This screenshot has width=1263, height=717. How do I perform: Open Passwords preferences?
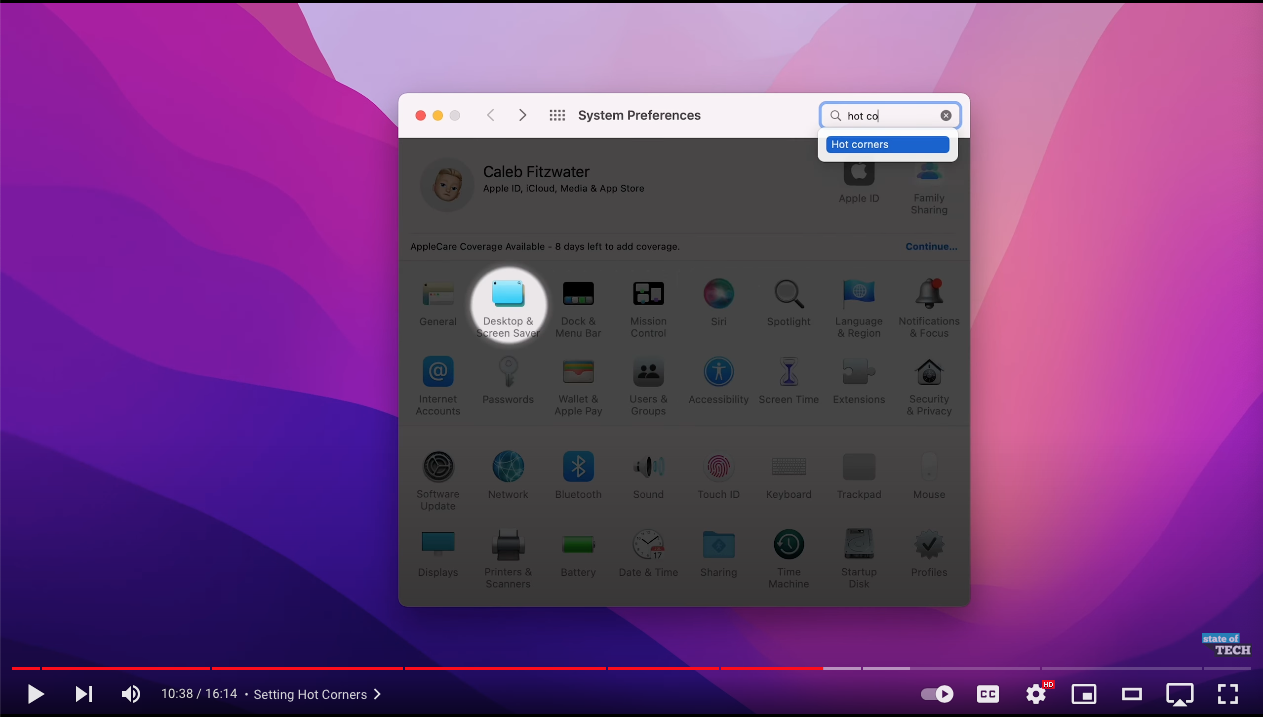pos(508,372)
